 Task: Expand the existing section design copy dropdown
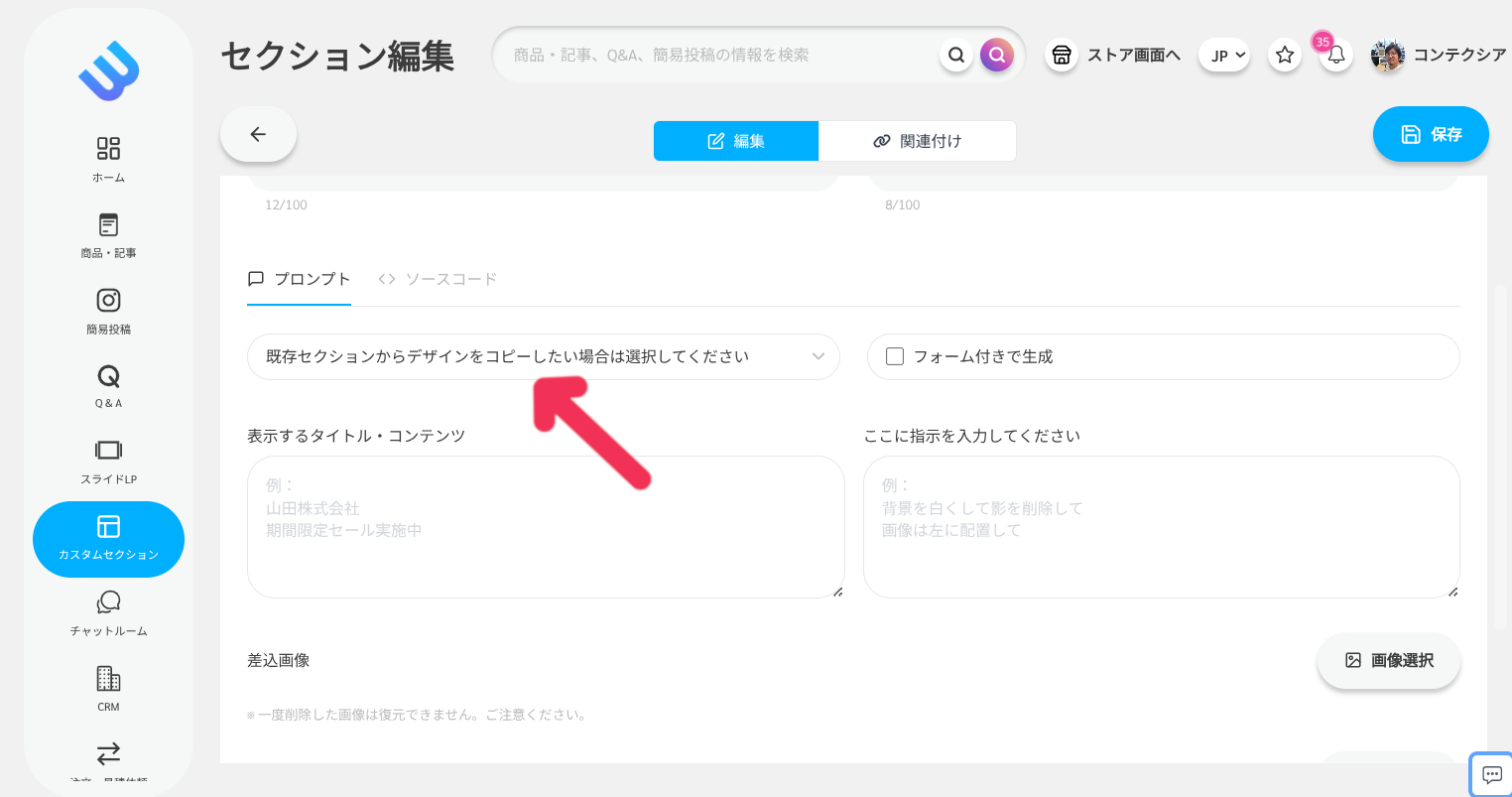544,356
